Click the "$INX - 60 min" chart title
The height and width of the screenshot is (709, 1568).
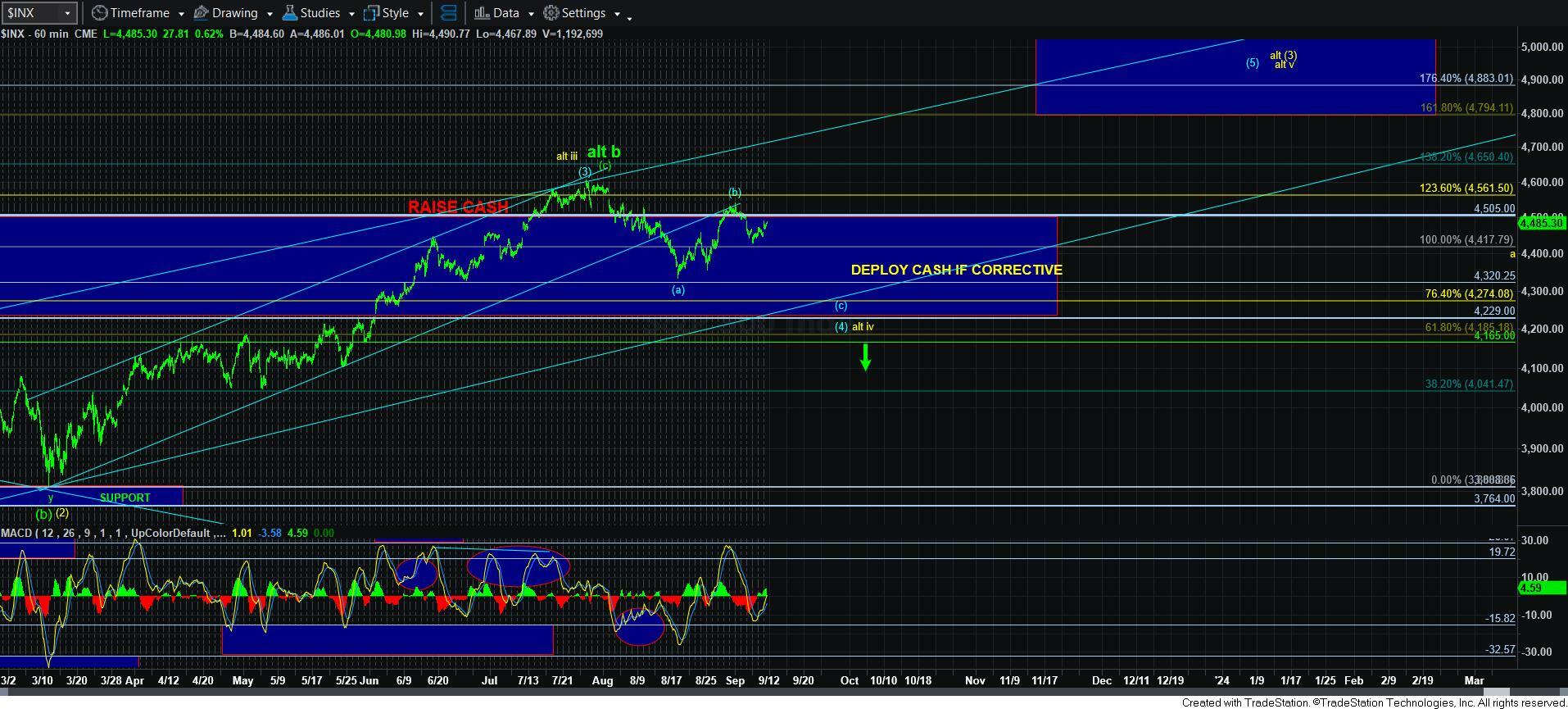(34, 34)
